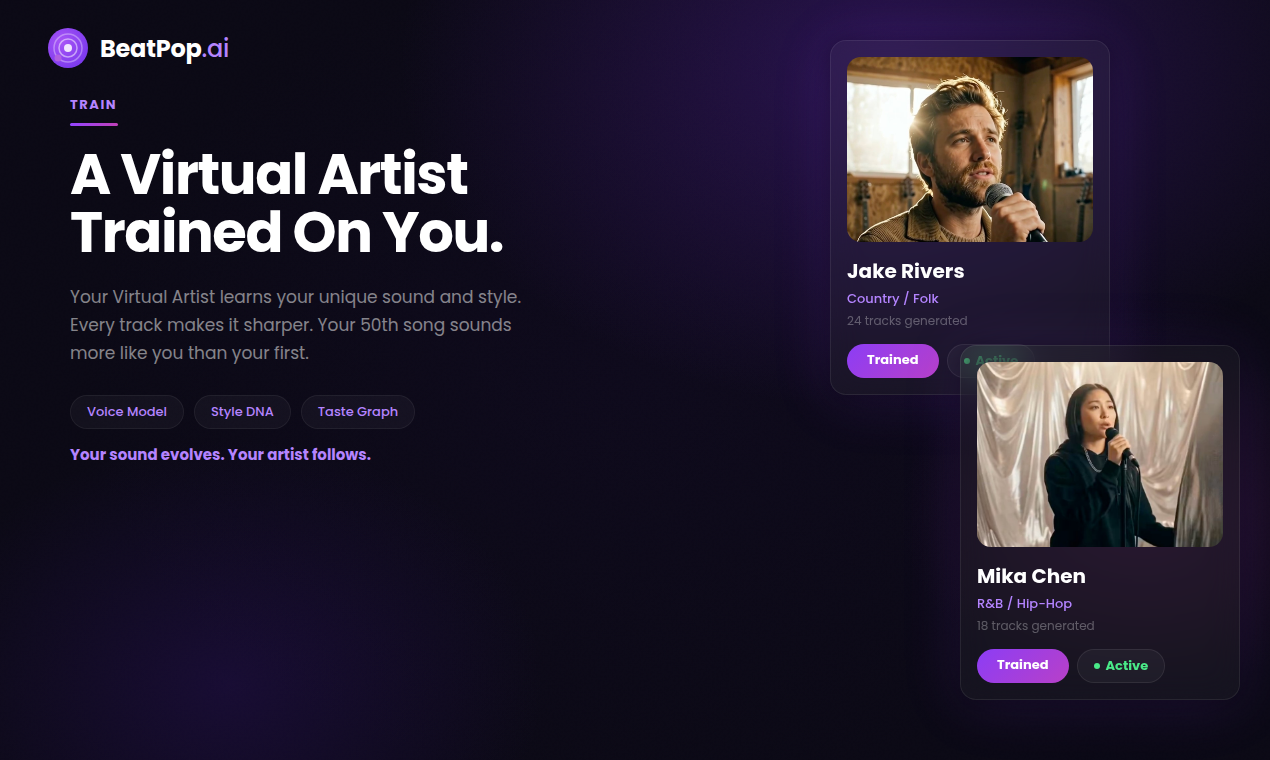Select the purple concentric circle brand icon
Image resolution: width=1270 pixels, height=760 pixels.
[x=68, y=47]
